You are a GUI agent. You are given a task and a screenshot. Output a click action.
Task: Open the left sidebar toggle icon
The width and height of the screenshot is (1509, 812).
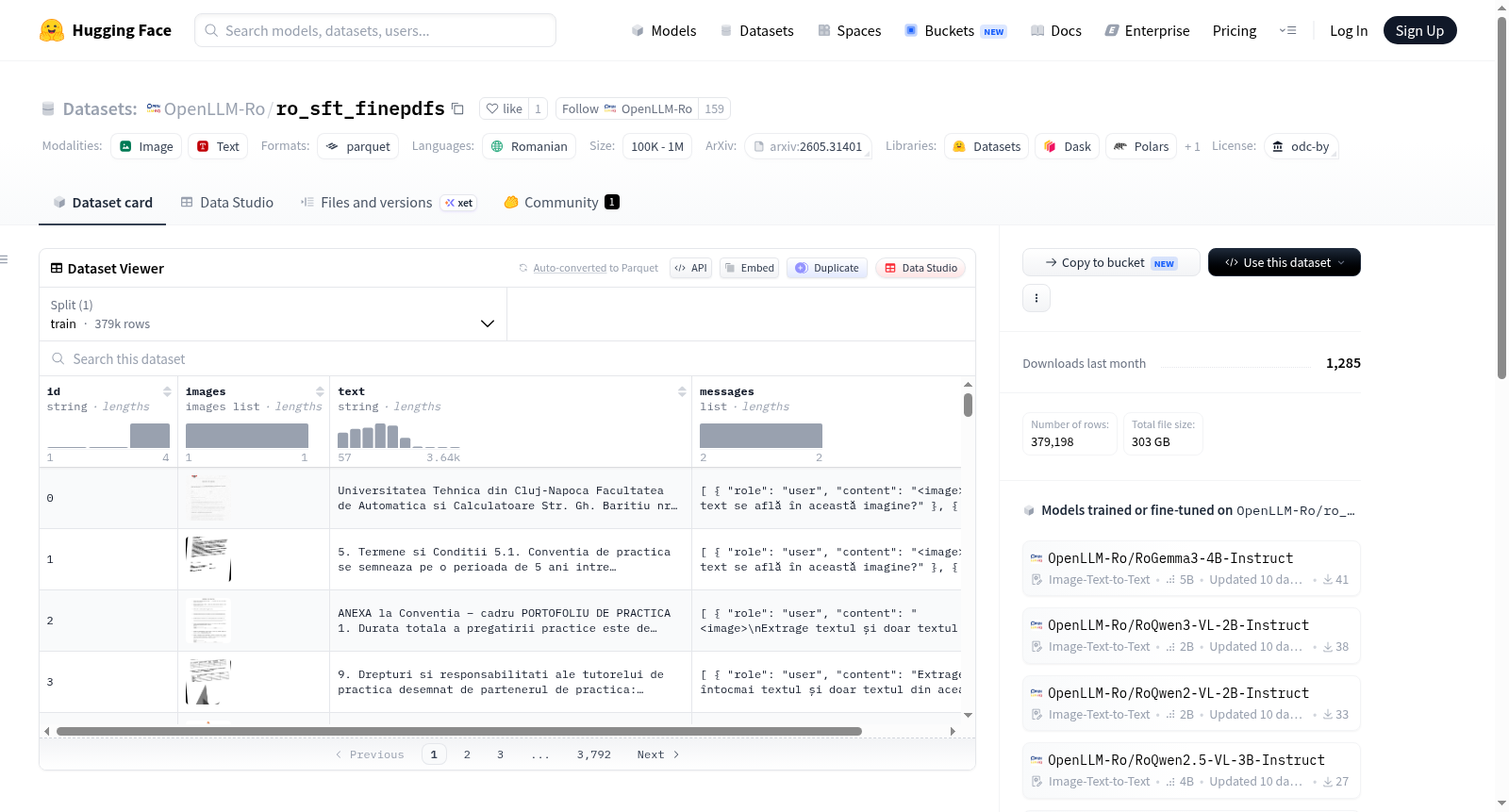click(4, 259)
